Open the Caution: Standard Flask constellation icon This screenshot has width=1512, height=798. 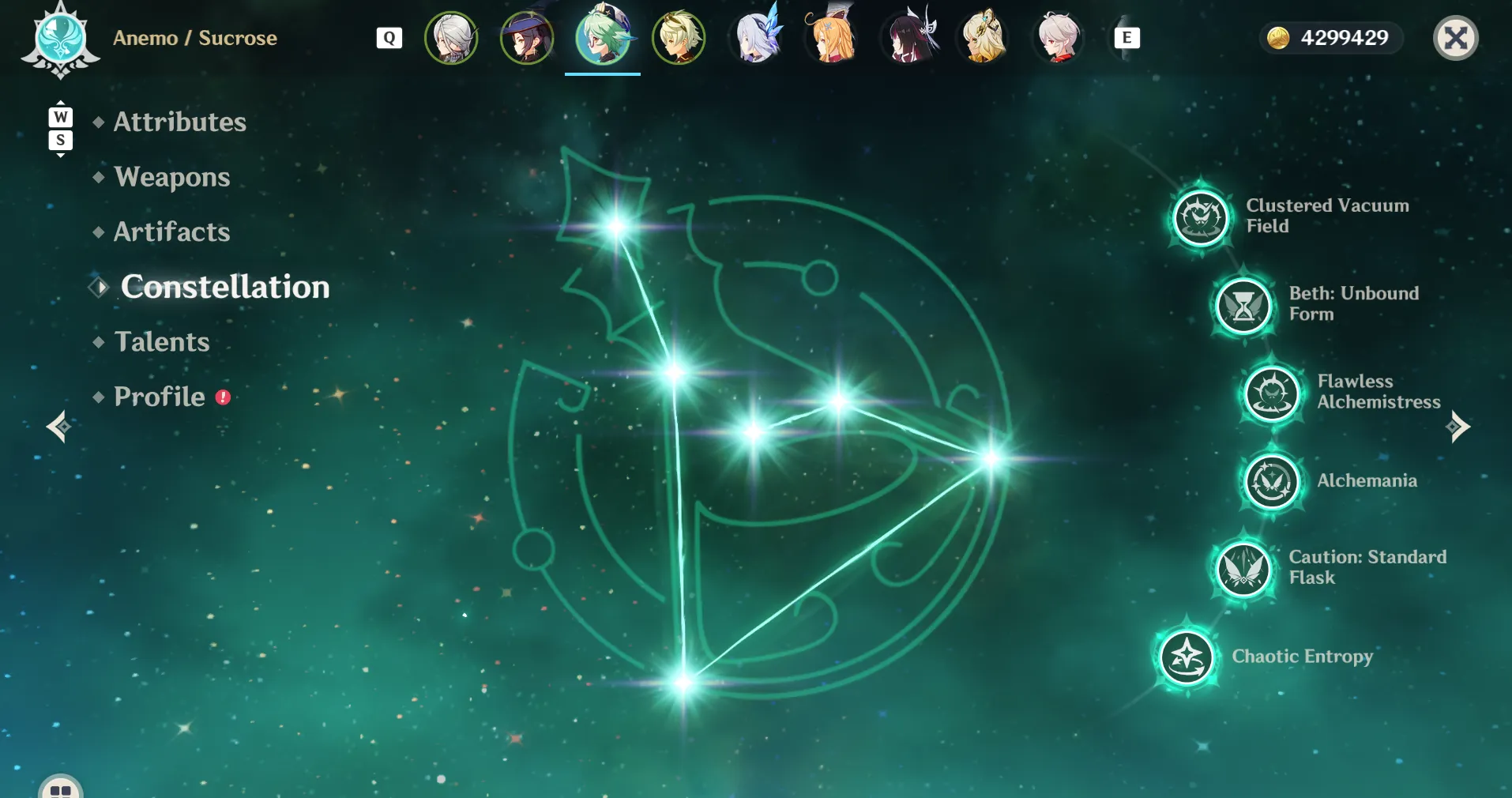click(1243, 568)
